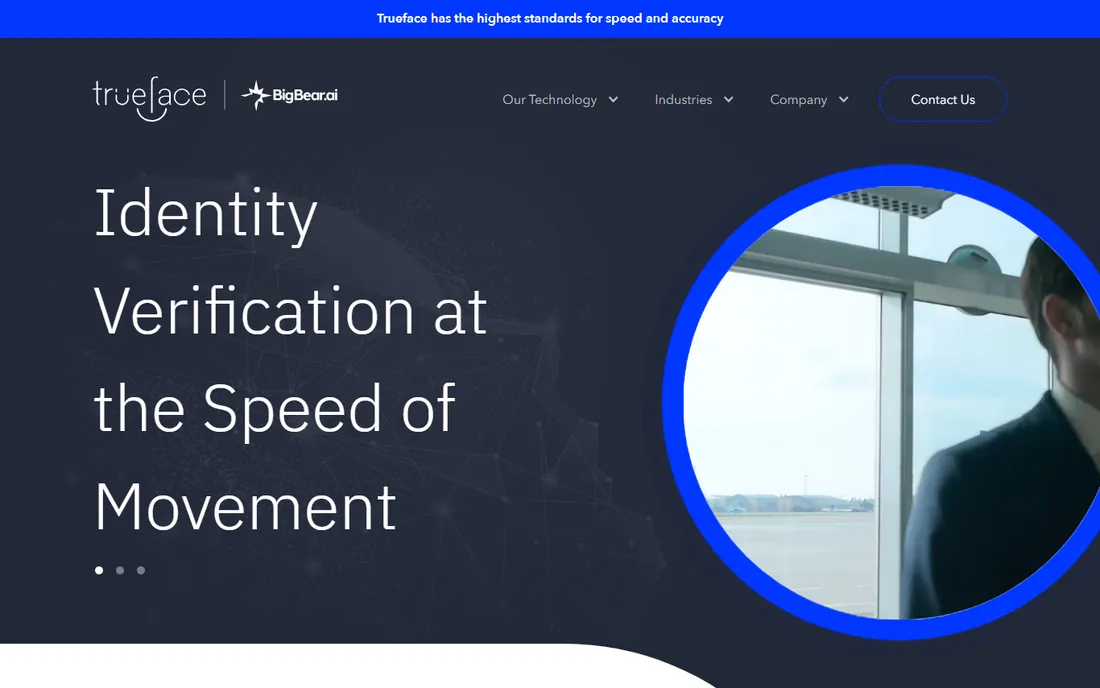This screenshot has height=688, width=1100.
Task: Open the Company menu
Action: 798,100
